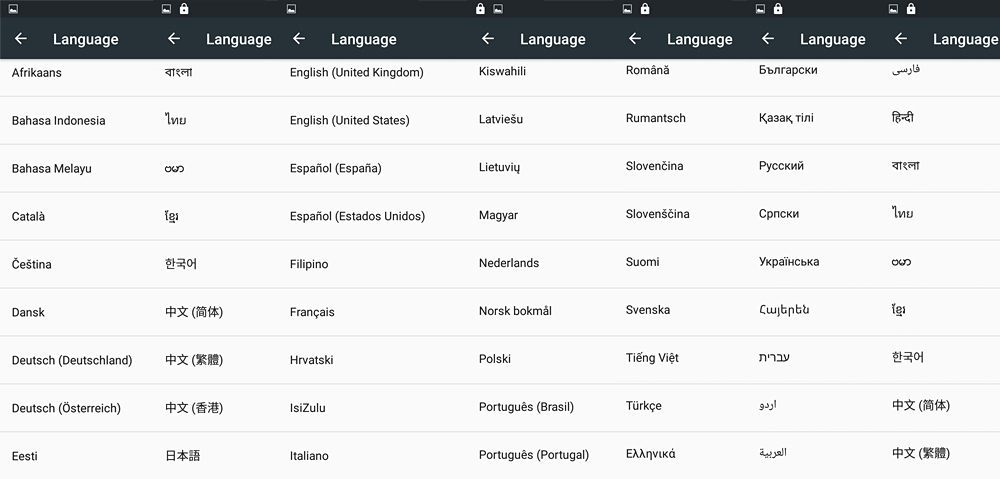Screen dimensions: 1000x479
Task: Select Français as the language
Action: coord(312,312)
